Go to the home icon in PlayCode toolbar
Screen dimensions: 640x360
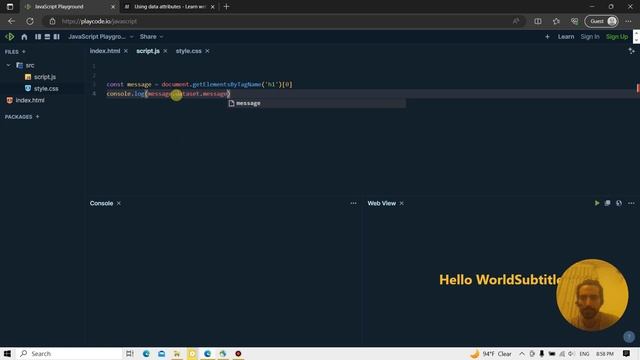coord(24,37)
